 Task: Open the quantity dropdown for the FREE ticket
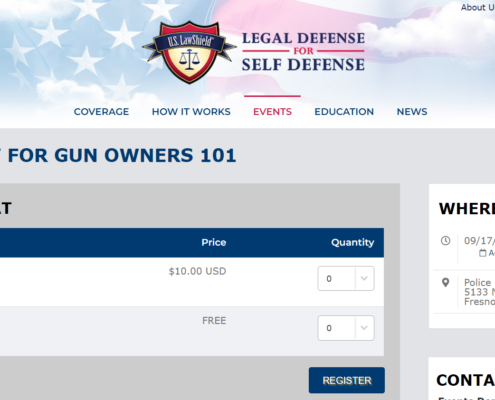(346, 328)
